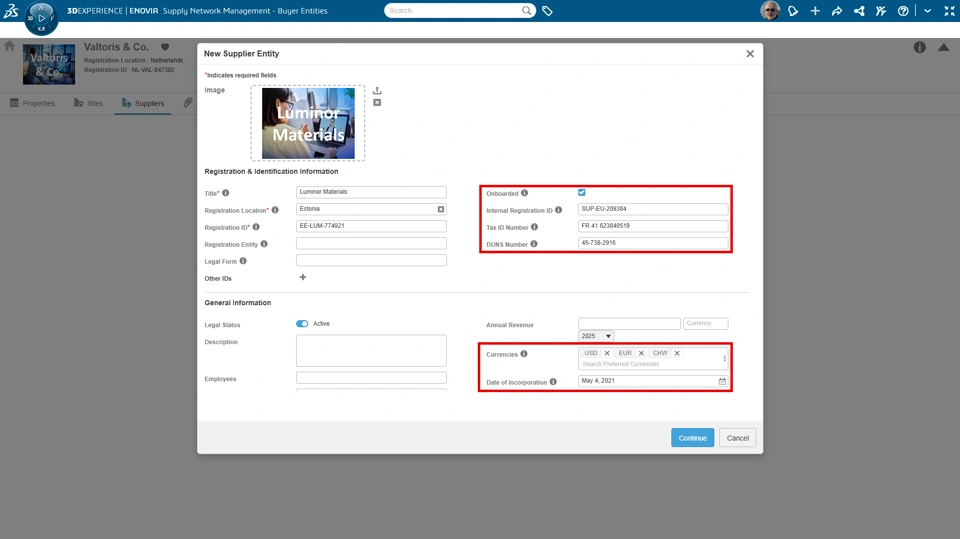Show DUNS Number info icon
The image size is (960, 539).
coord(534,244)
